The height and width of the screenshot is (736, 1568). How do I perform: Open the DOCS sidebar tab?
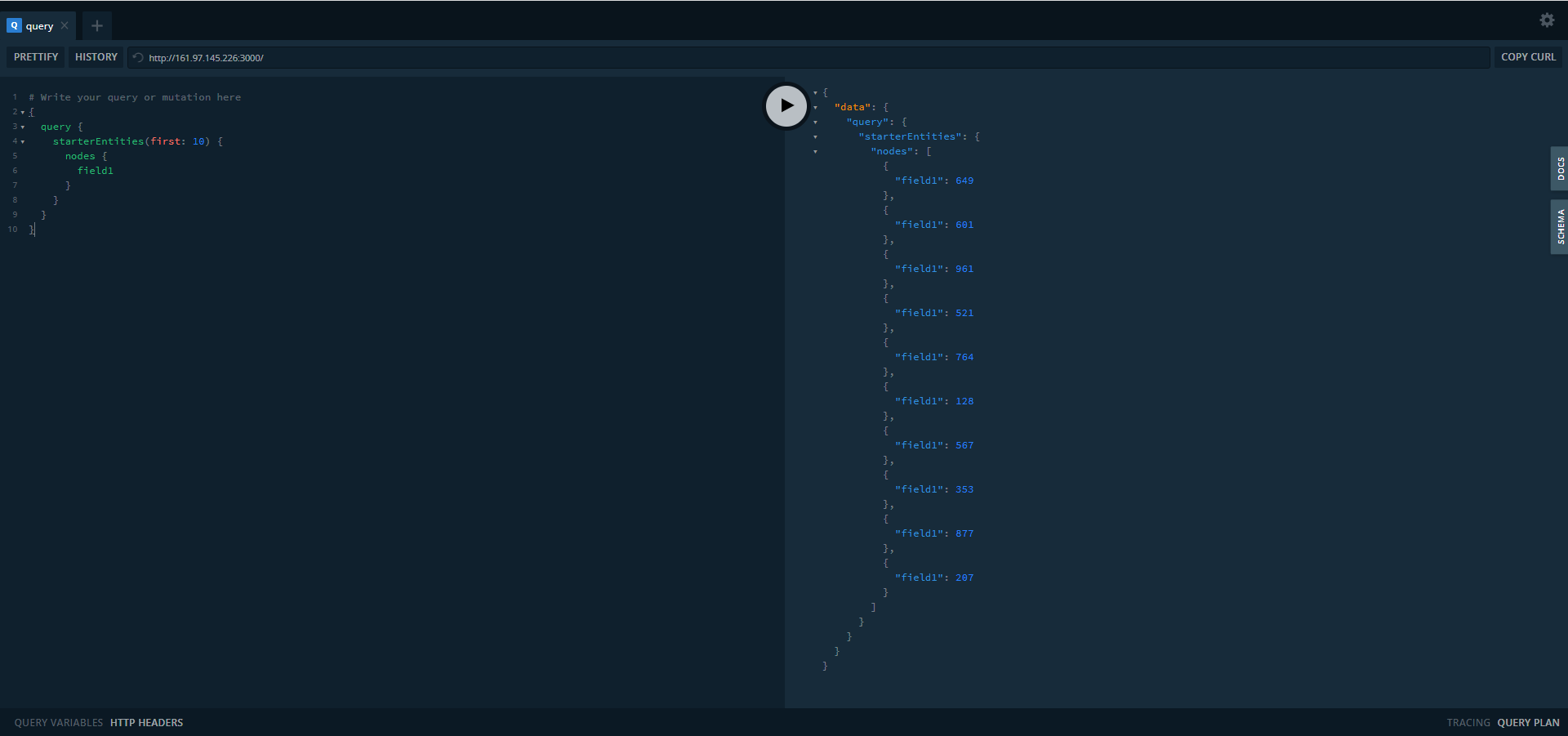point(1560,168)
